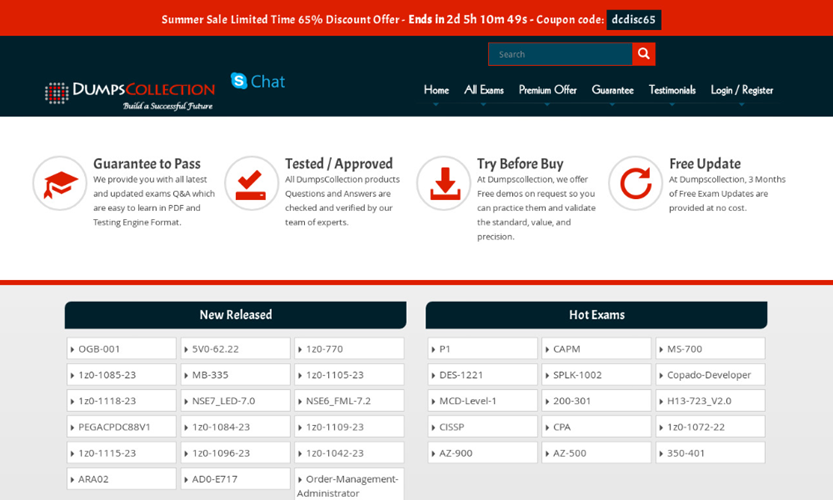
Task: Click the Free Update heading
Action: 705,164
